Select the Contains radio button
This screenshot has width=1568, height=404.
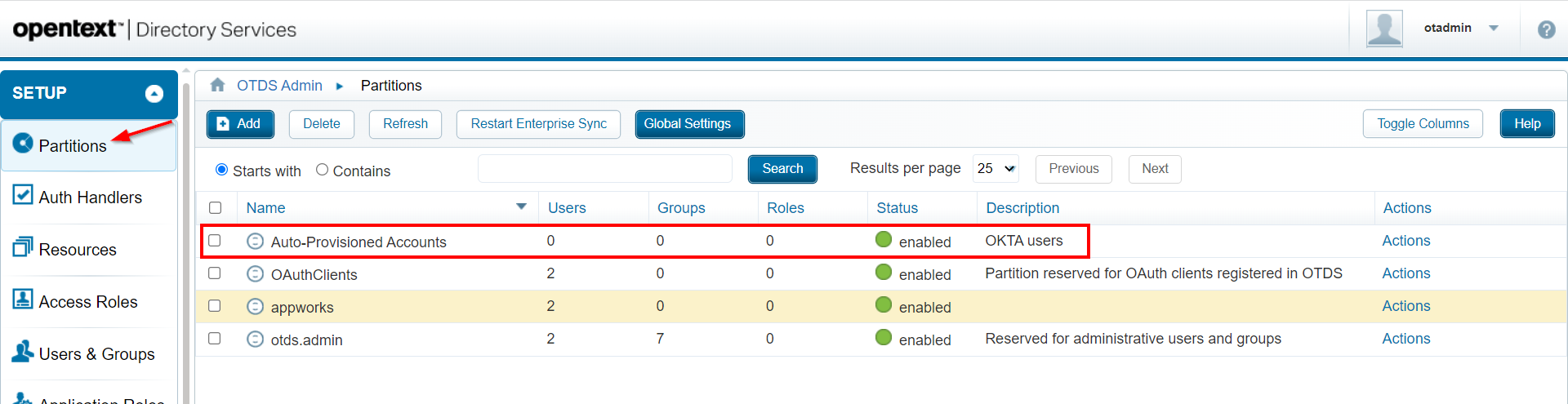point(323,170)
